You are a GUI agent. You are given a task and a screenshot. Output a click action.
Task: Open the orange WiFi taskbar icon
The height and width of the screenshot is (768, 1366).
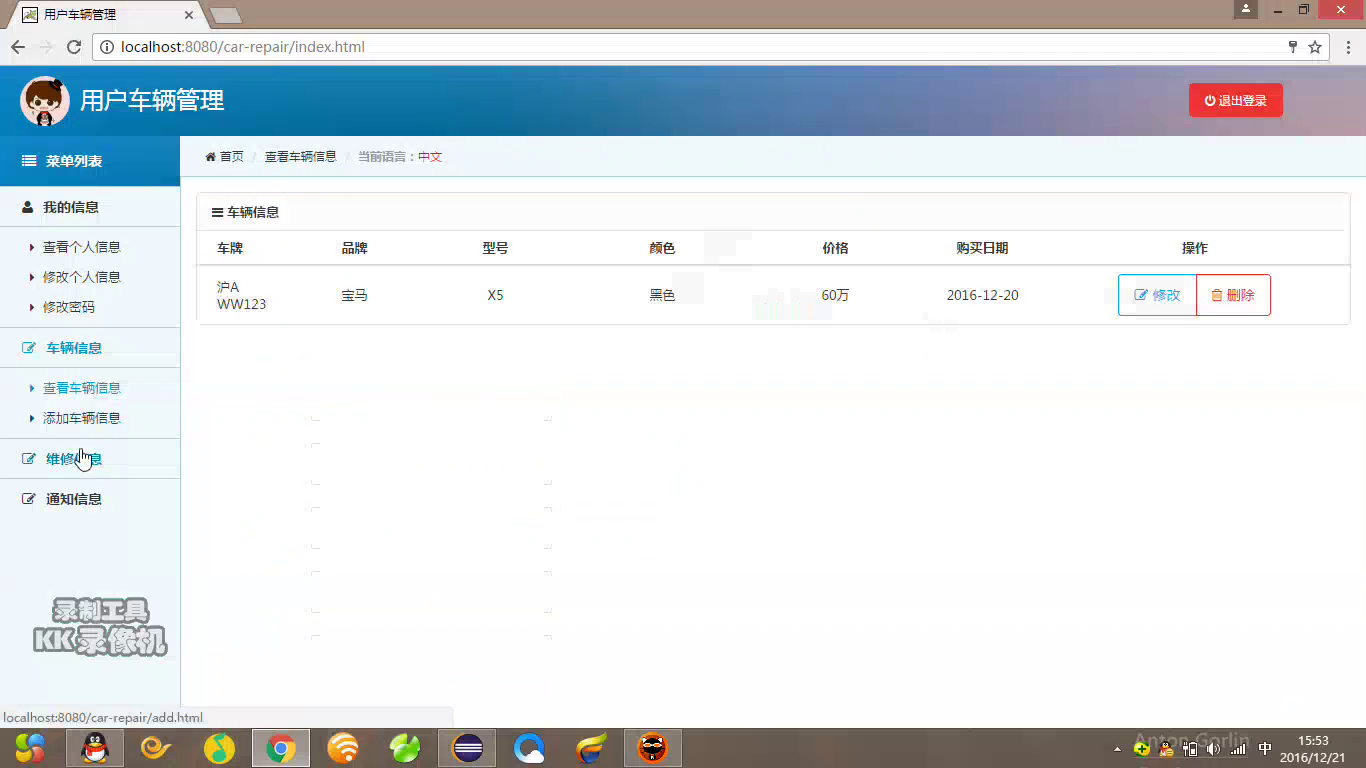(343, 747)
